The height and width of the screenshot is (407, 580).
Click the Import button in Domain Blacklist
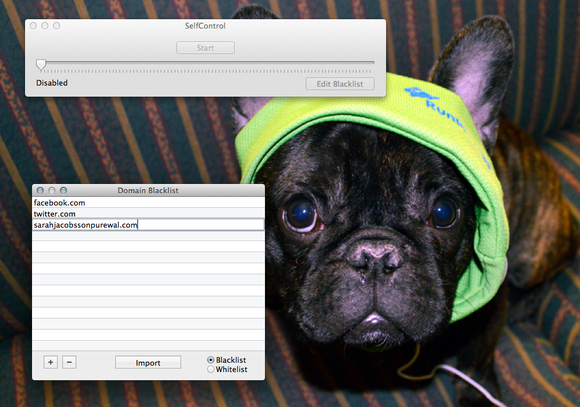coord(148,363)
